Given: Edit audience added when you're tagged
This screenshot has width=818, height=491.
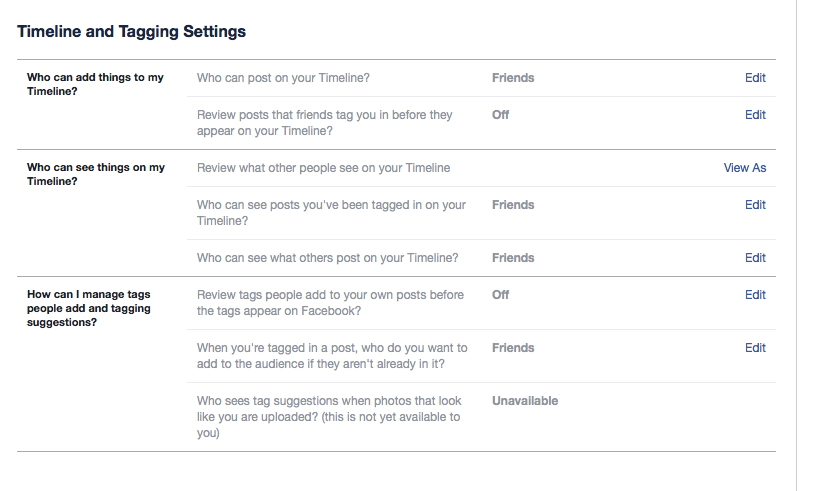Looking at the screenshot, I should (x=755, y=348).
